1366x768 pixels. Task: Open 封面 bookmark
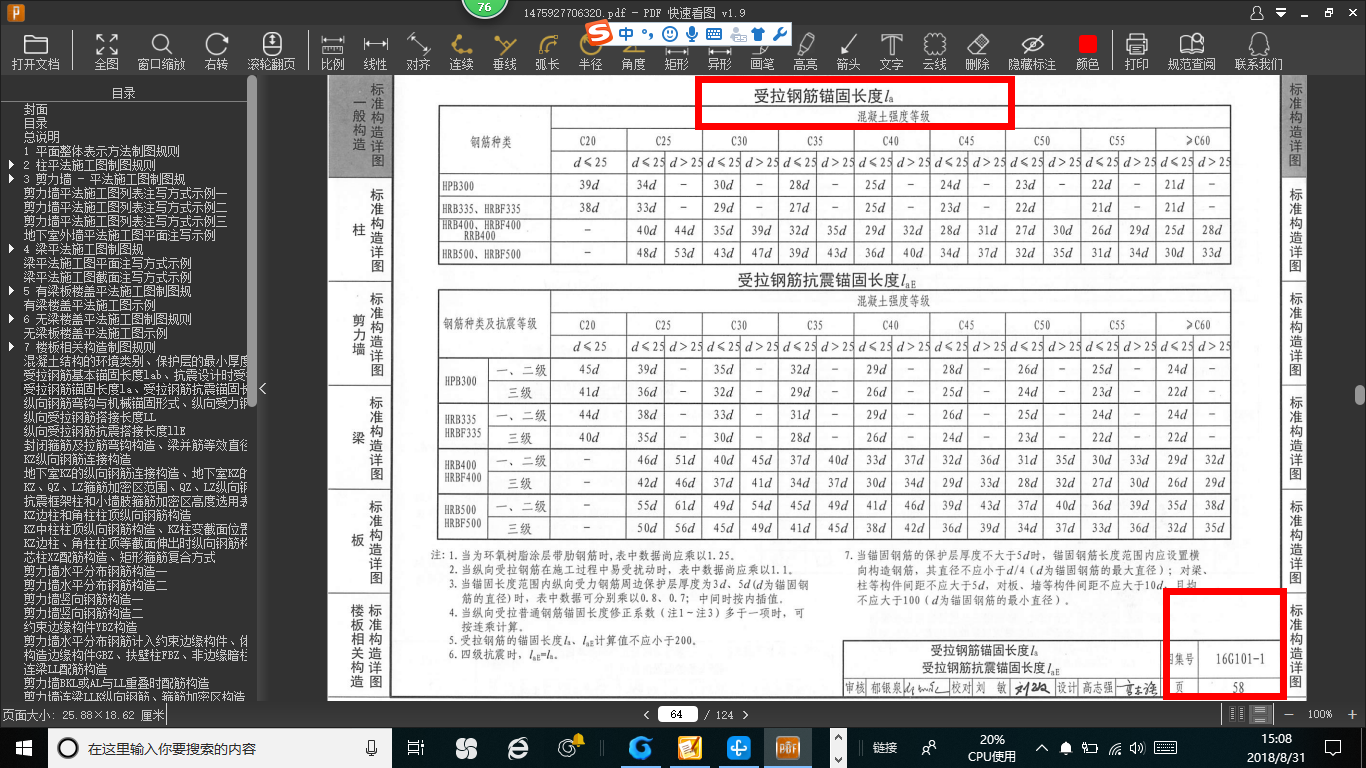coord(36,109)
